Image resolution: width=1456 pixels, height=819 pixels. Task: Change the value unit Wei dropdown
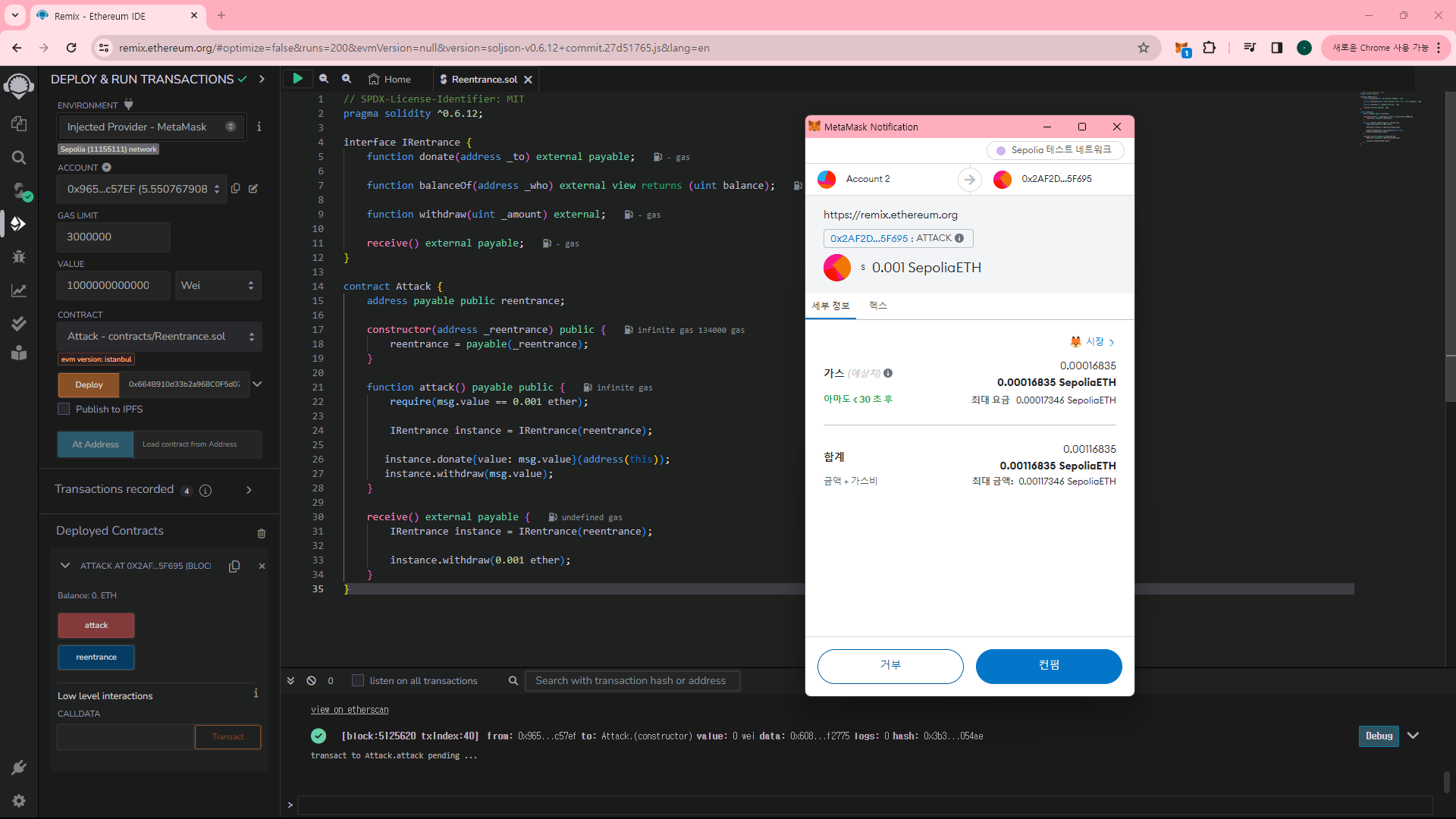coord(218,285)
